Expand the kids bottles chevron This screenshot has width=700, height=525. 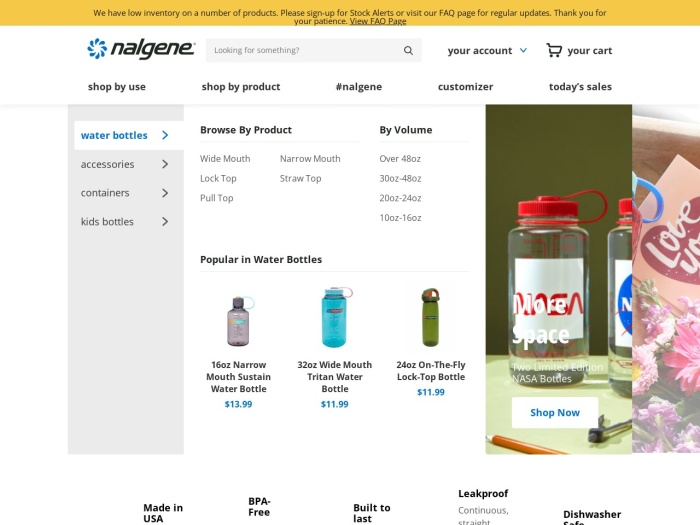[x=165, y=222]
